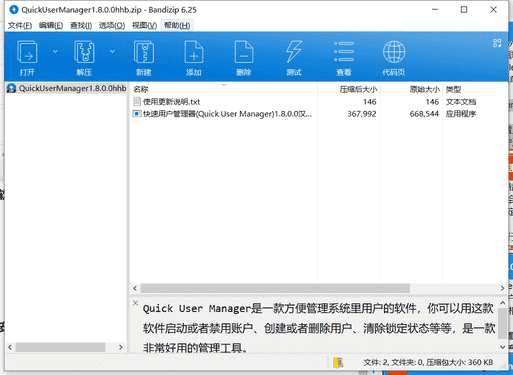Viewport: 513px width, 375px height.
Task: Click the Quick User Manager comment text
Action: pyautogui.click(x=318, y=328)
